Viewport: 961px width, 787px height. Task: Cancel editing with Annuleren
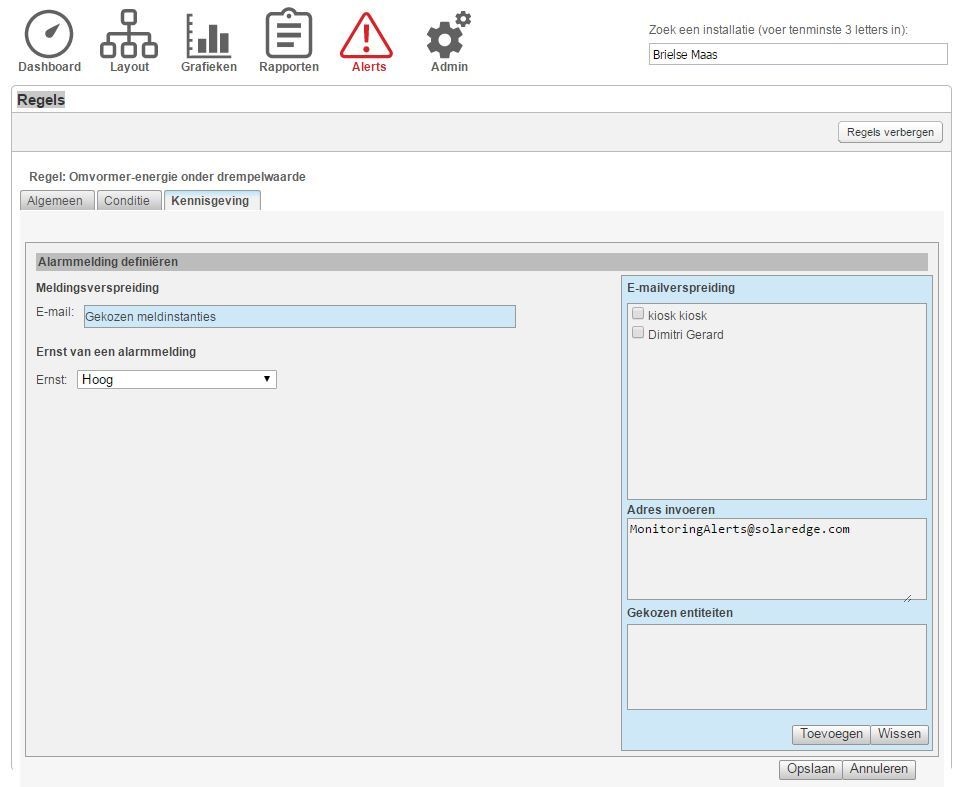[879, 769]
